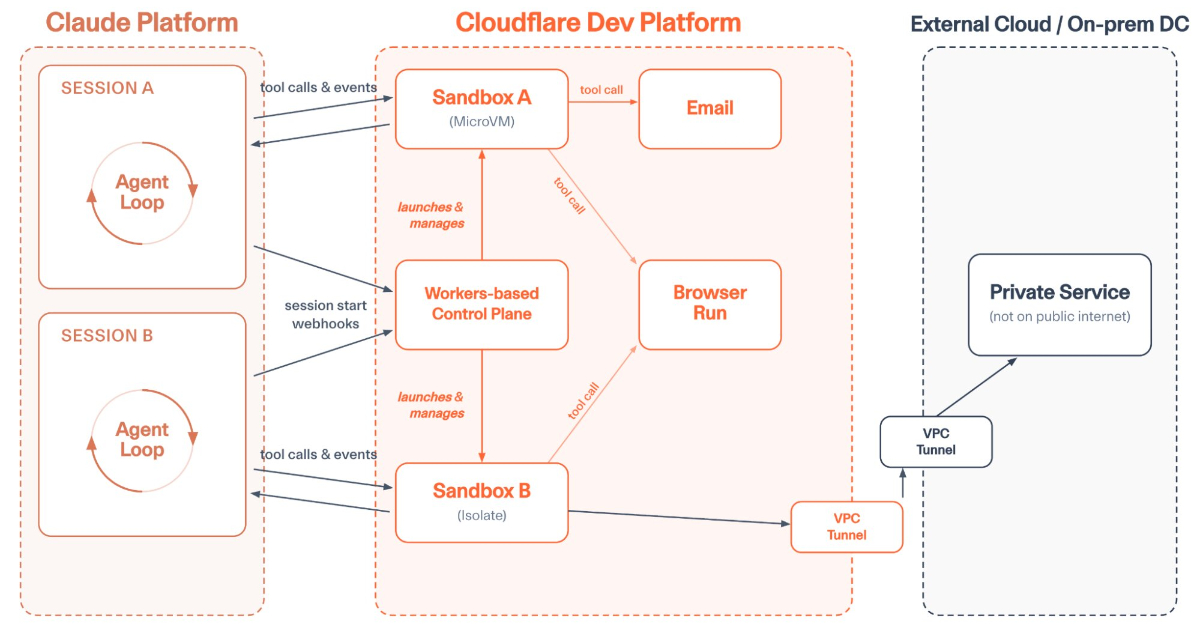
Task: Click the '(MicroVM)' subtitle
Action: [482, 123]
